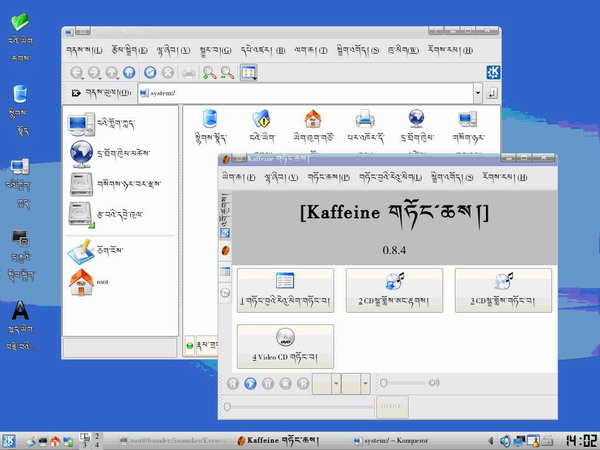Viewport: 600px width, 450px height.
Task: Click the Kaffeine play button
Action: point(251,383)
